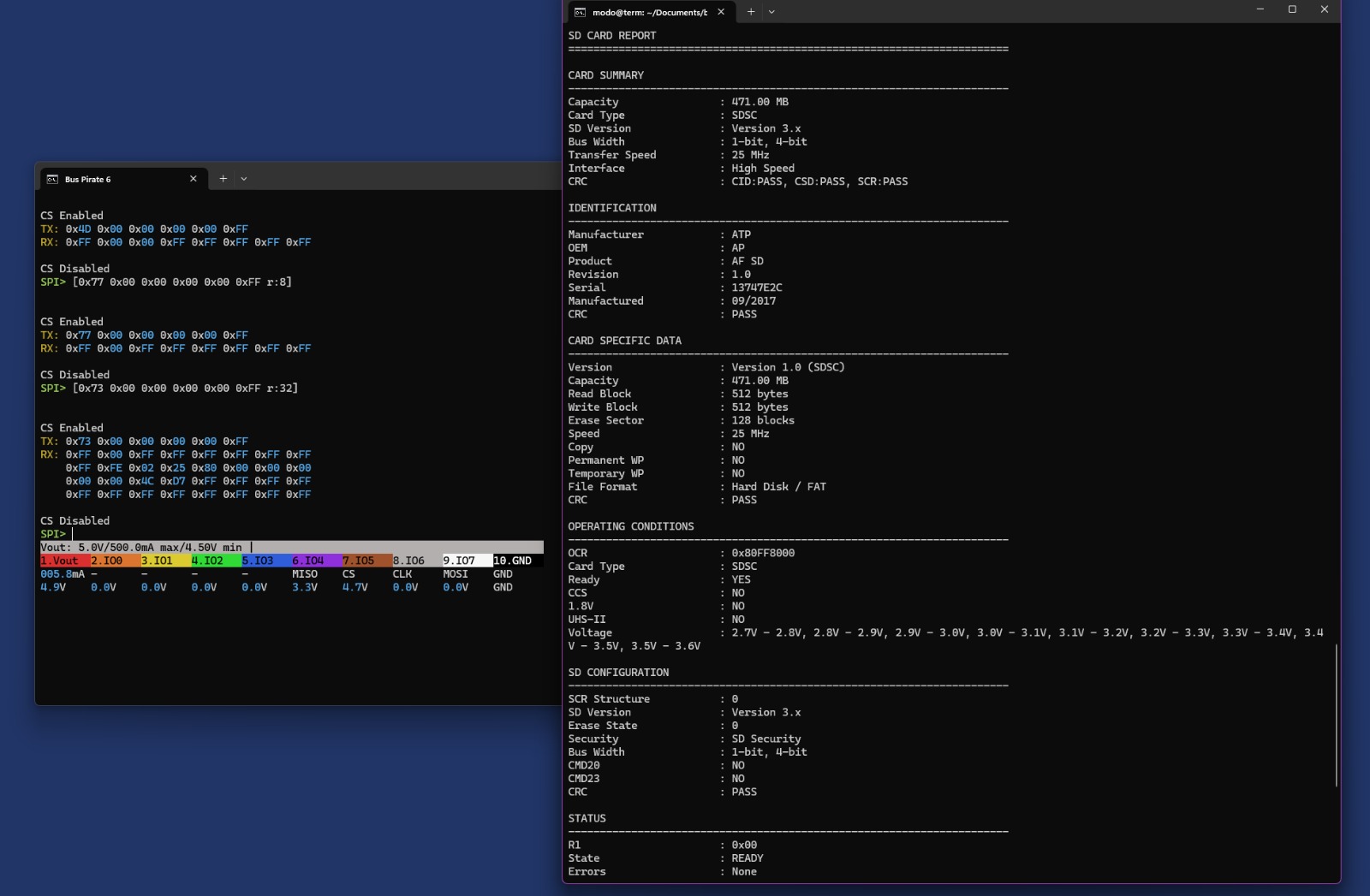Viewport: 1370px width, 896px height.
Task: Click the Bus Pirate 6 tab icon
Action: pos(52,179)
